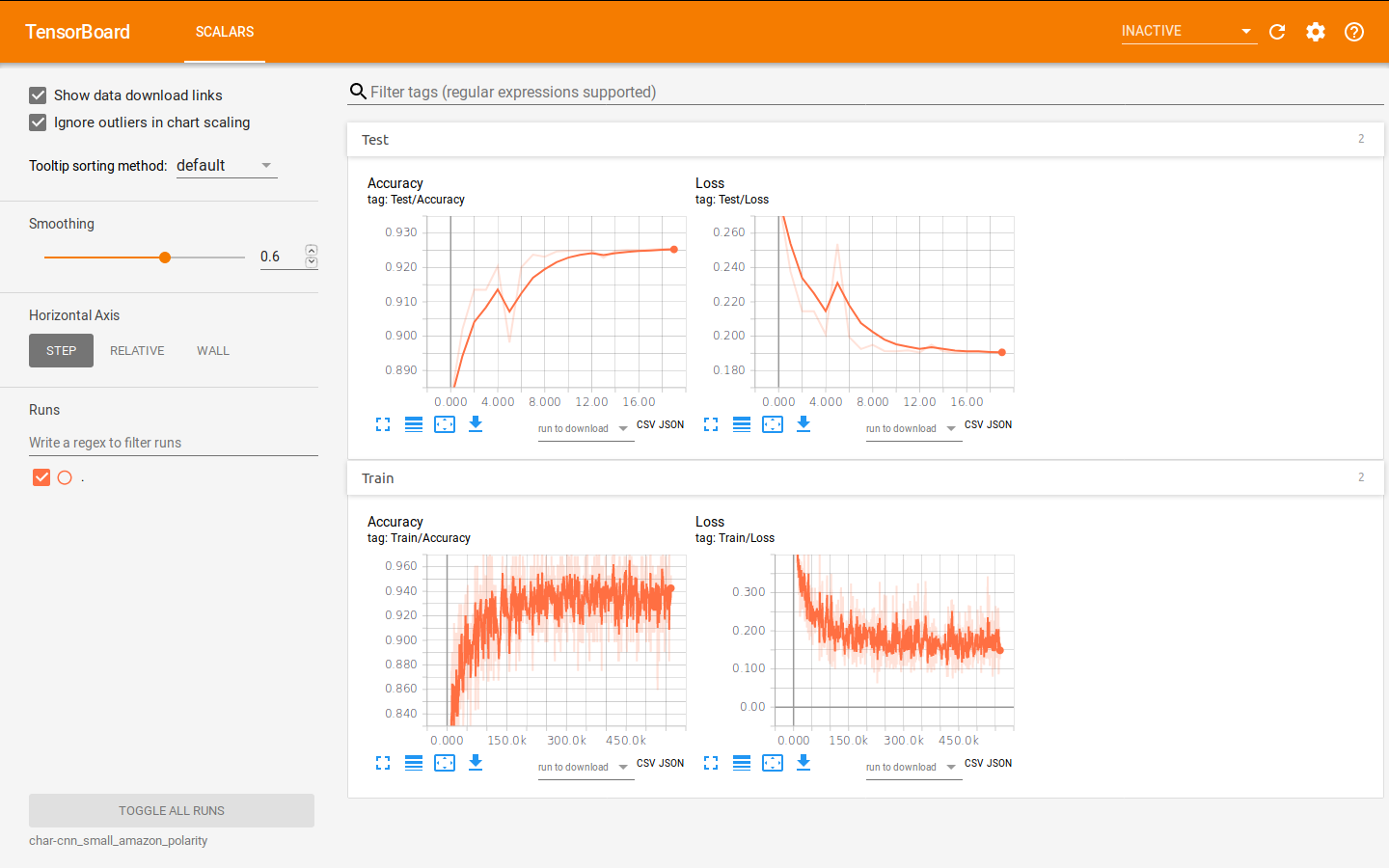The image size is (1389, 868).
Task: Select STEP horizontal axis
Action: point(61,351)
